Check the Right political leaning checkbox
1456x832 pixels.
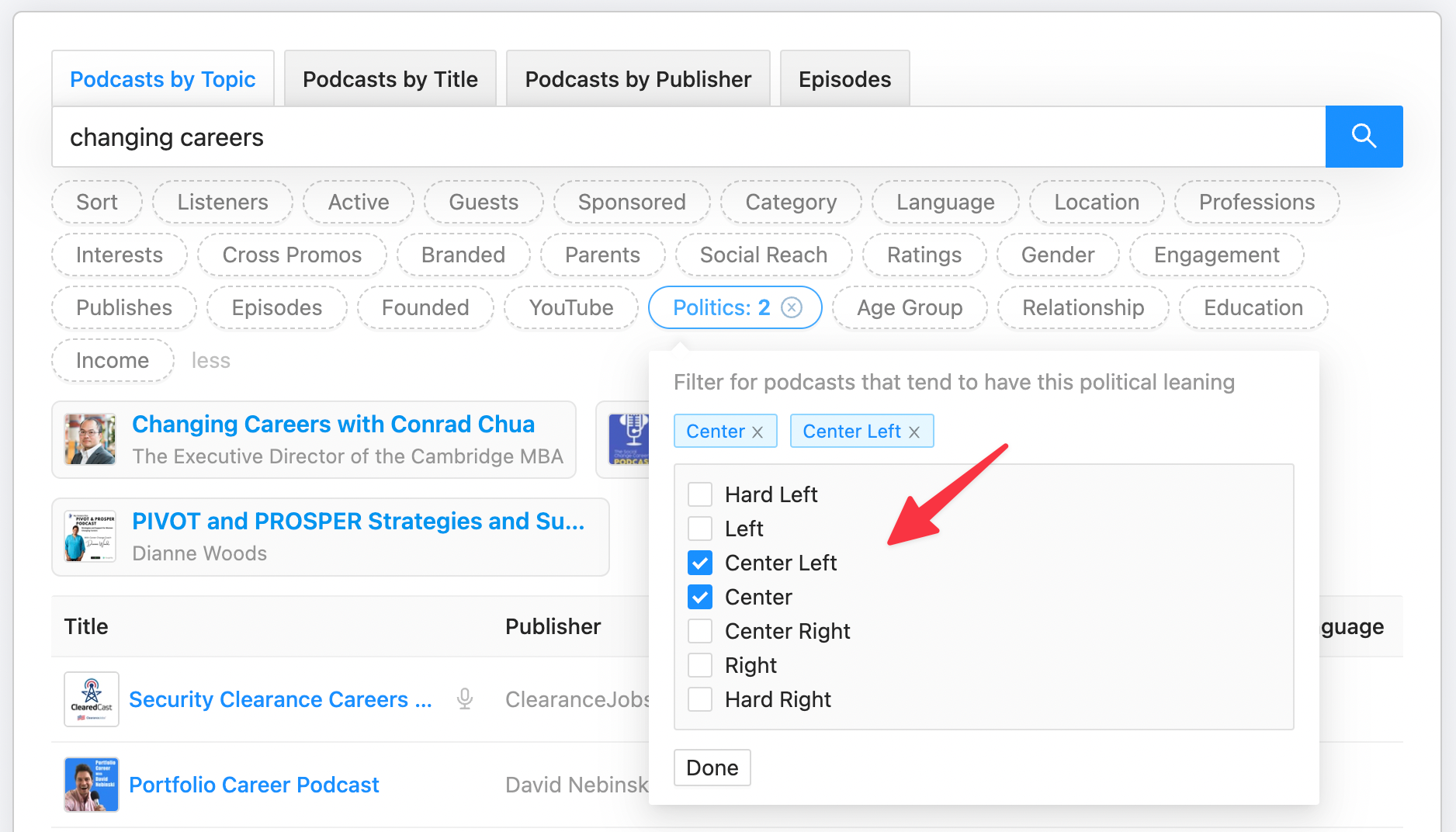point(700,665)
